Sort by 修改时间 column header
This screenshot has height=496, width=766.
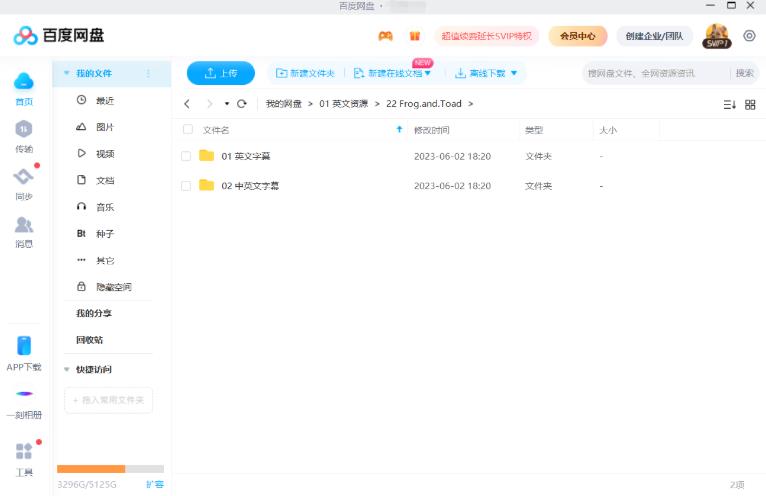[432, 130]
